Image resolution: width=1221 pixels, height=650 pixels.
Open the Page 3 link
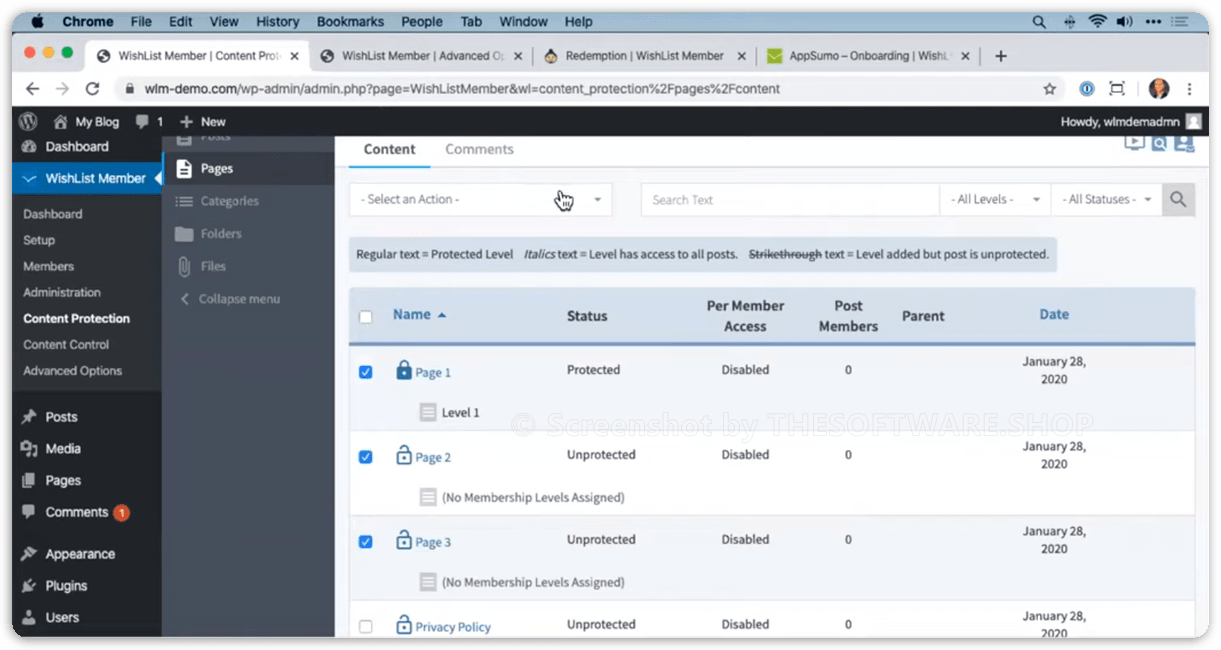tap(433, 543)
